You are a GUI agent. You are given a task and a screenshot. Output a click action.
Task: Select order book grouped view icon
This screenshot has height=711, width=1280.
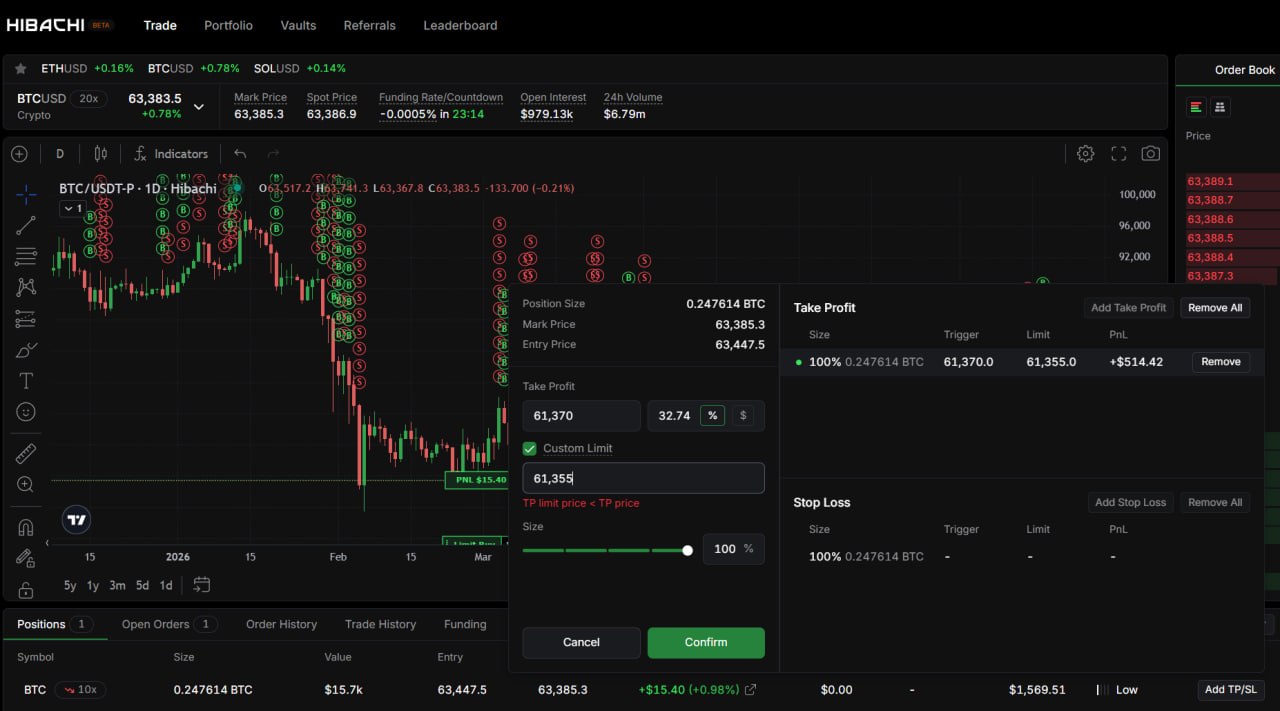point(1219,107)
